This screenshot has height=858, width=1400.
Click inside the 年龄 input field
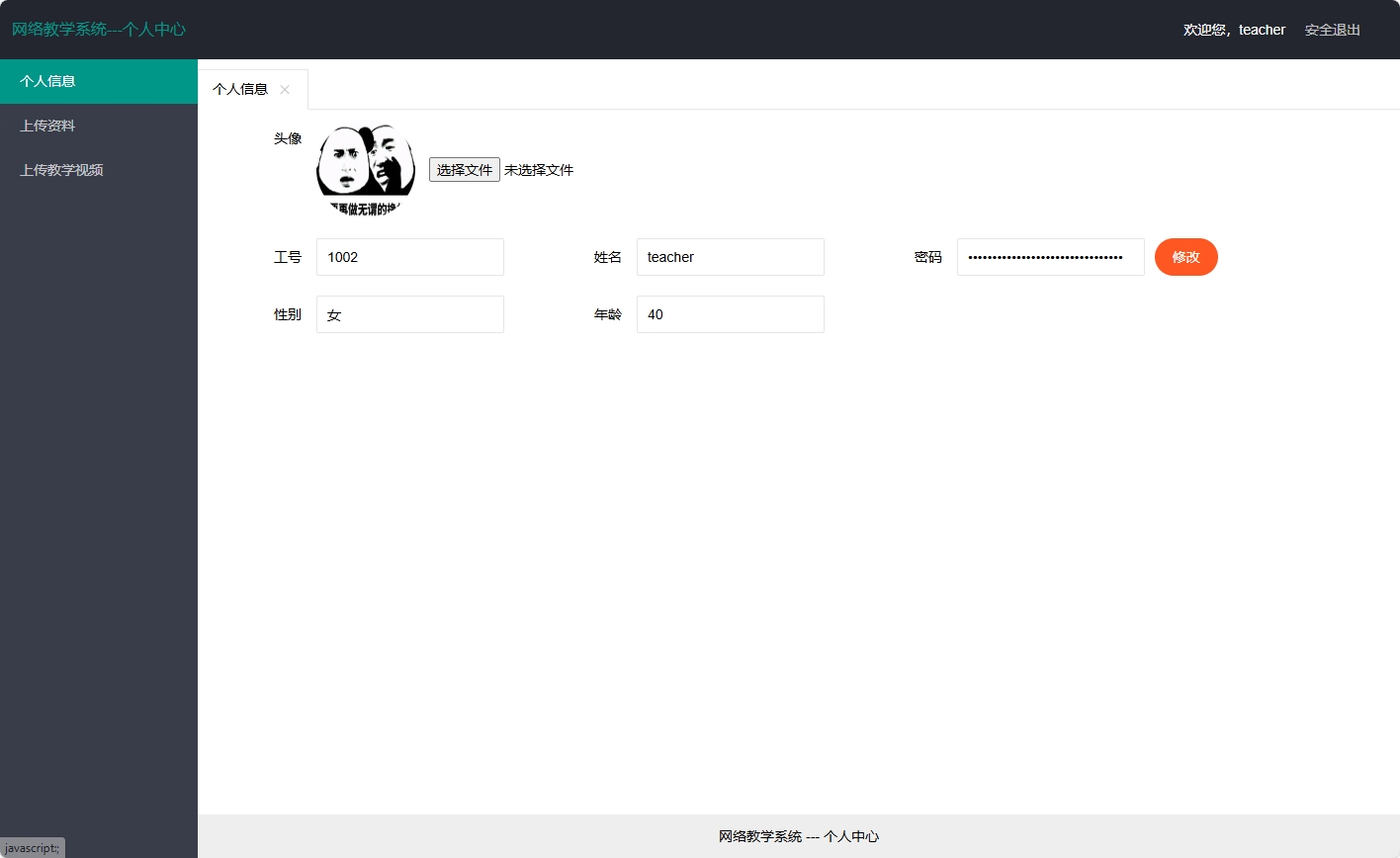coord(730,314)
